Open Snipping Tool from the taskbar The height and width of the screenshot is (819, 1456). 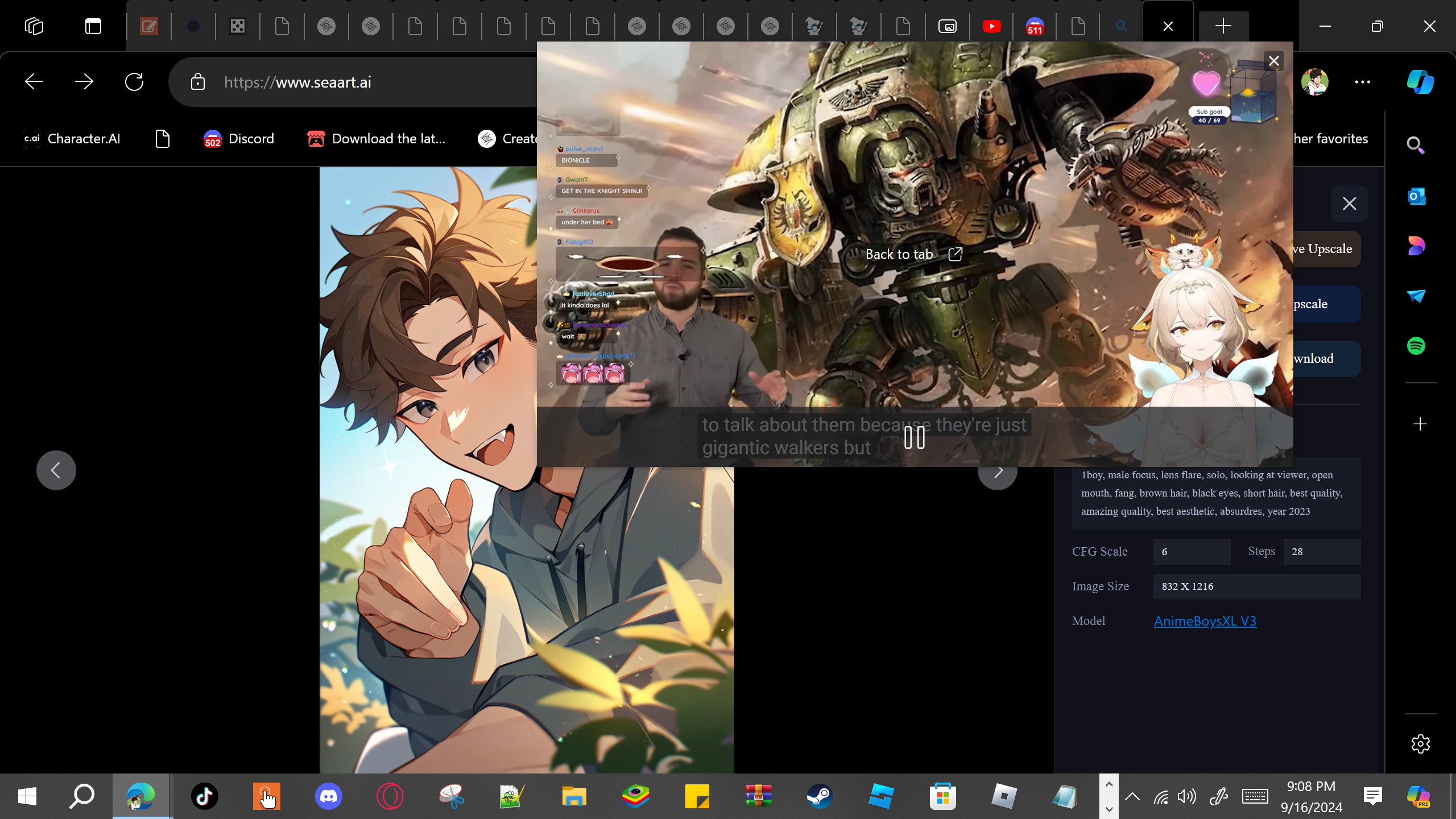pos(452,796)
